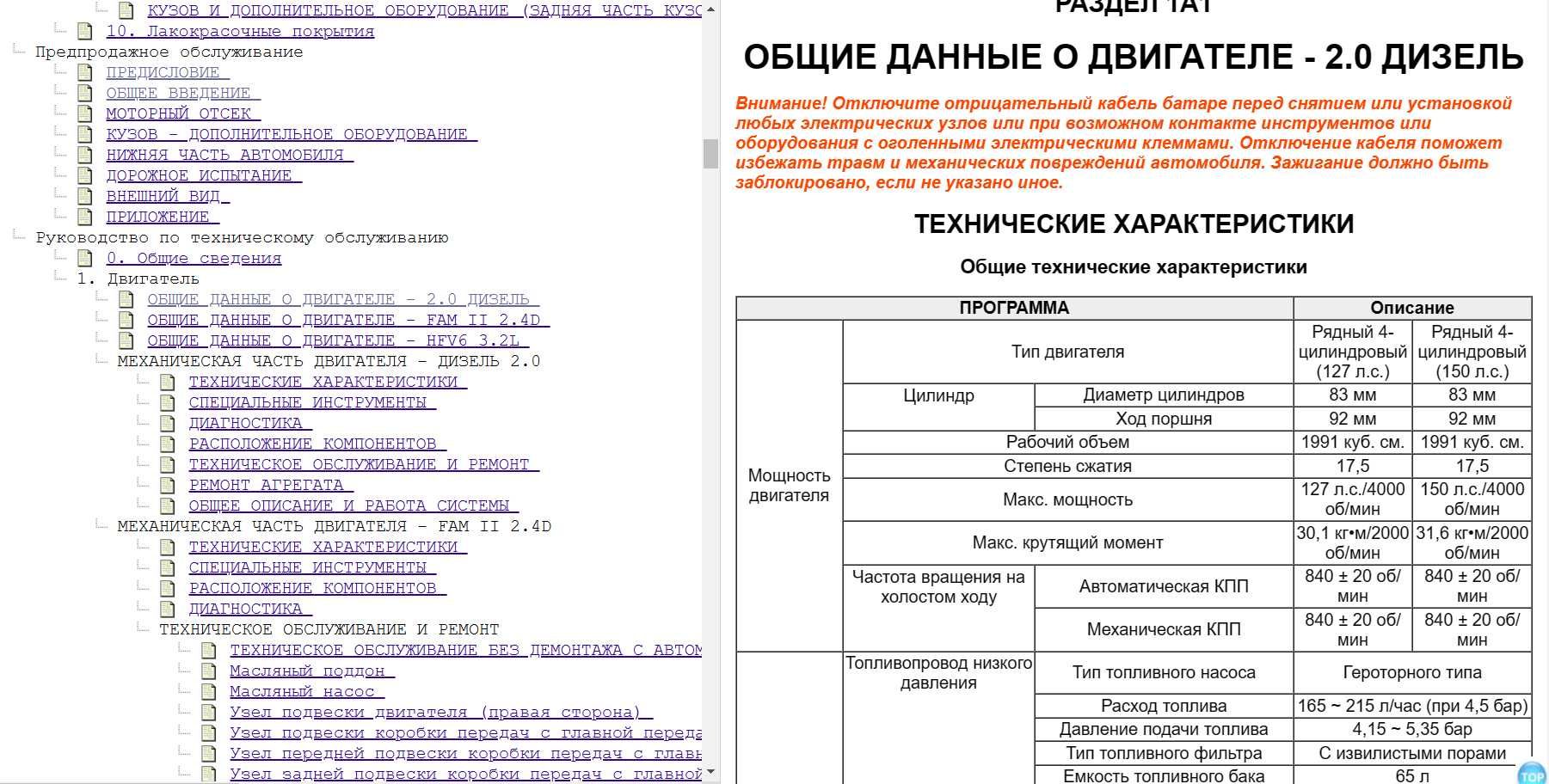Open РАСПОЛОЖЕНИЕ КОМПОНЕНТОВ under ДИЗЕЛЬ 2.0
Viewport: 1549px width, 784px height.
point(317,444)
